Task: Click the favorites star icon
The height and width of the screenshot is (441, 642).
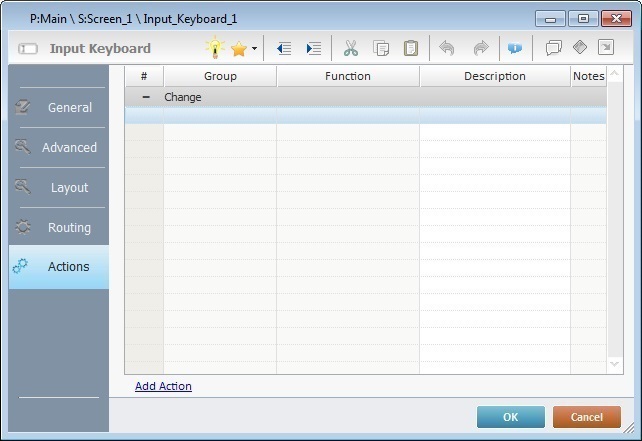Action: click(239, 48)
